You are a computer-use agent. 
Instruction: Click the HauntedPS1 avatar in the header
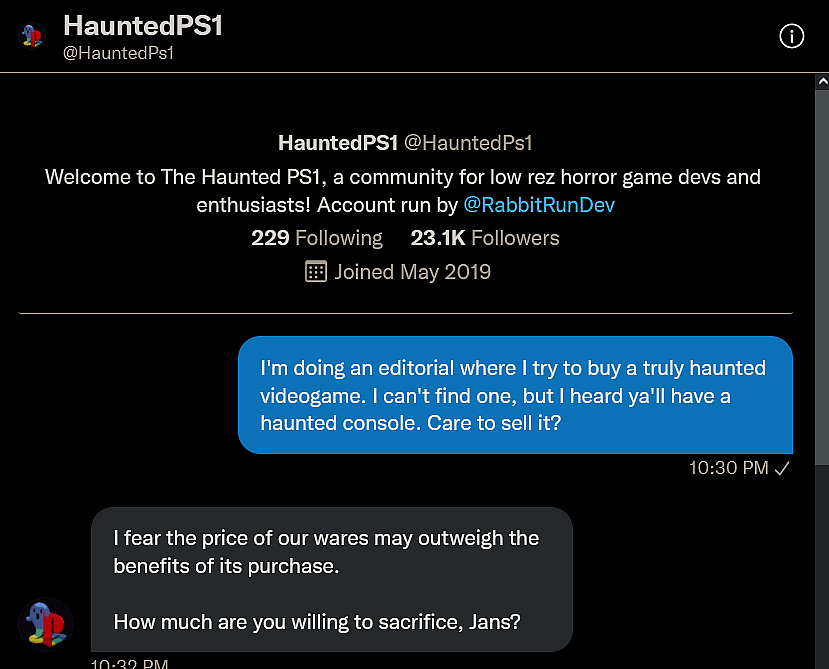pyautogui.click(x=31, y=37)
